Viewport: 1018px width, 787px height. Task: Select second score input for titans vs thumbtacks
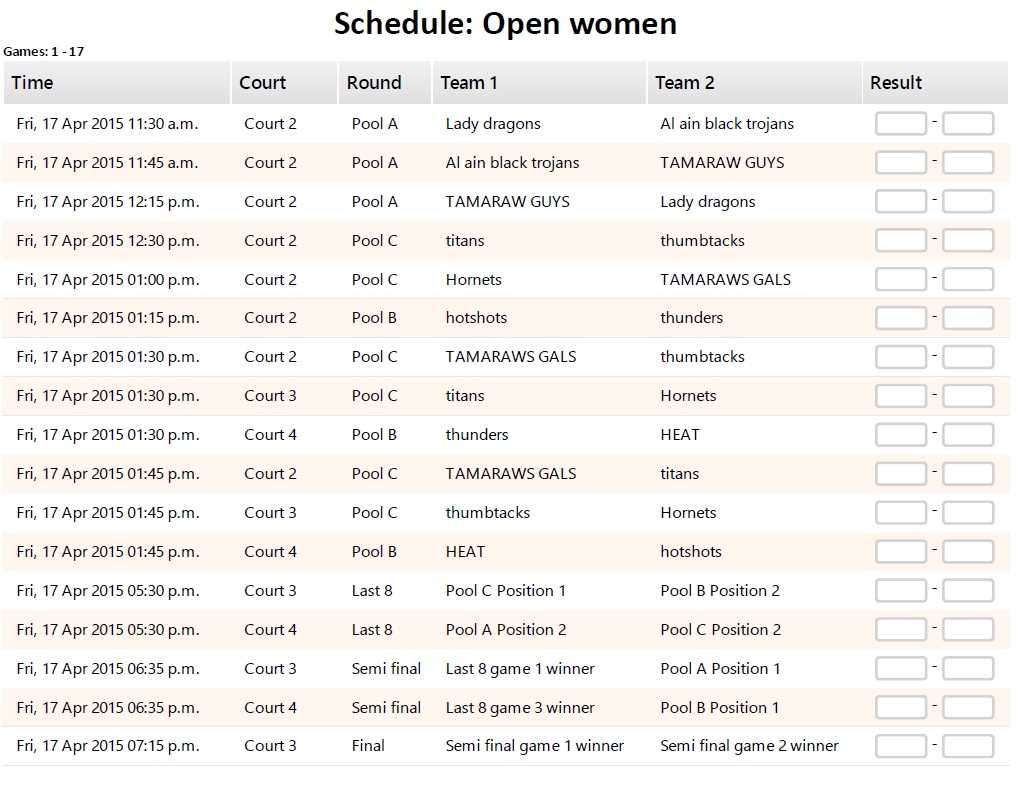[967, 241]
